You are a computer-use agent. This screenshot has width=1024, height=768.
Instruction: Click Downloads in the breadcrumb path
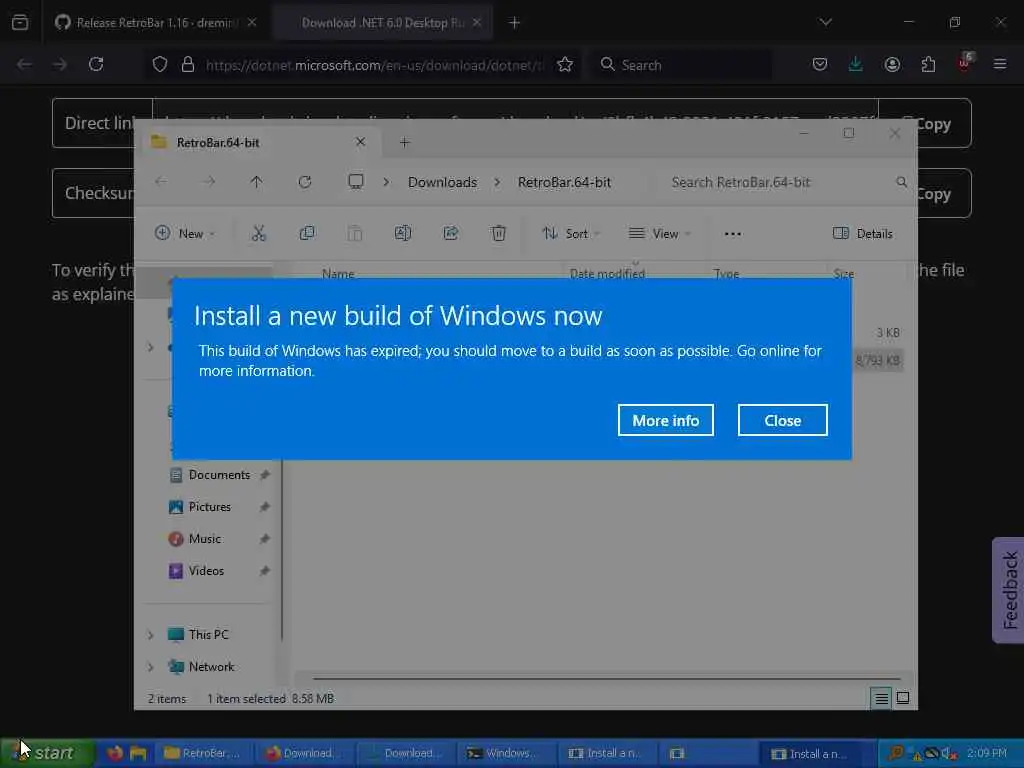(442, 182)
